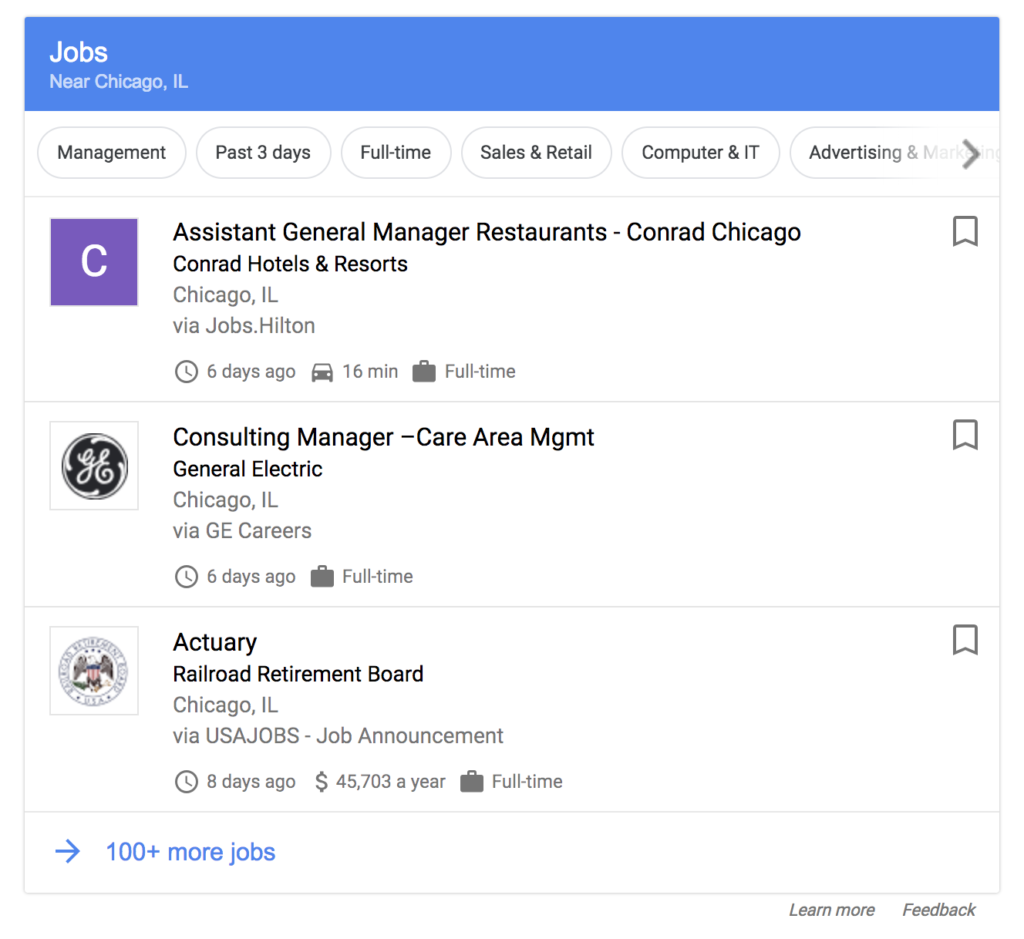Select the Computer & IT filter
The width and height of the screenshot is (1024, 939).
700,153
